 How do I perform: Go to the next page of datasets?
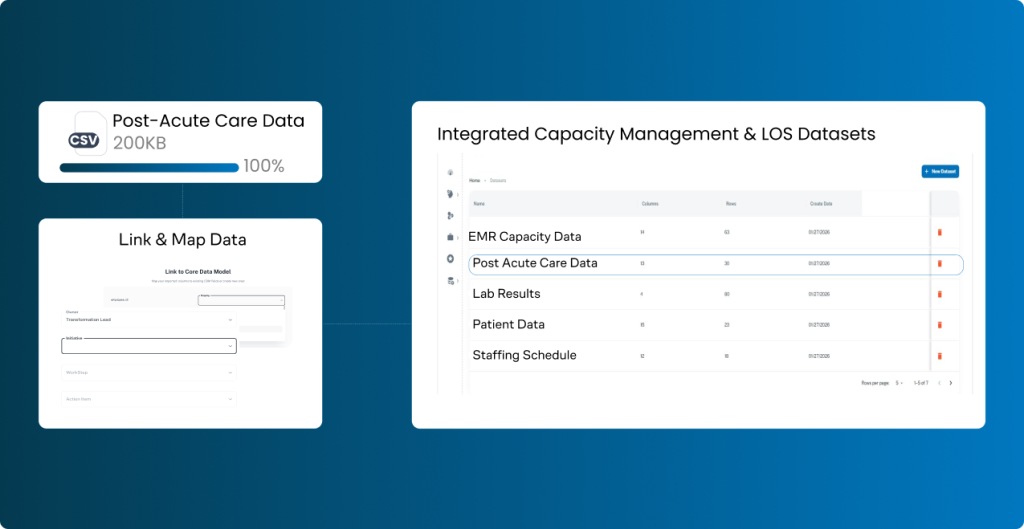pos(950,383)
